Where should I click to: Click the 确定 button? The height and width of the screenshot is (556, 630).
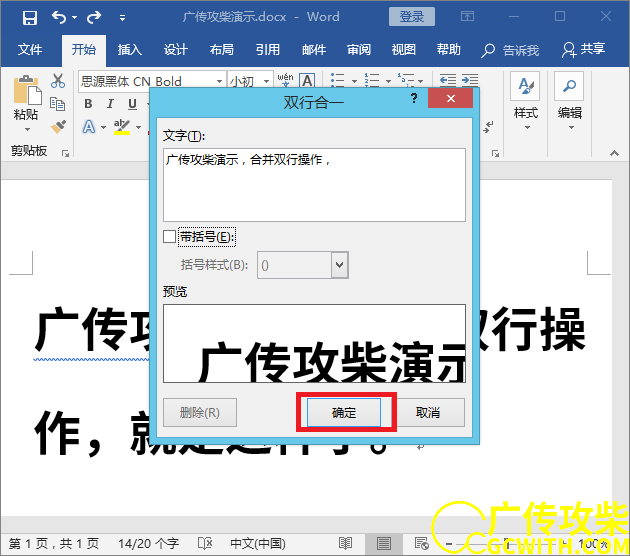344,413
